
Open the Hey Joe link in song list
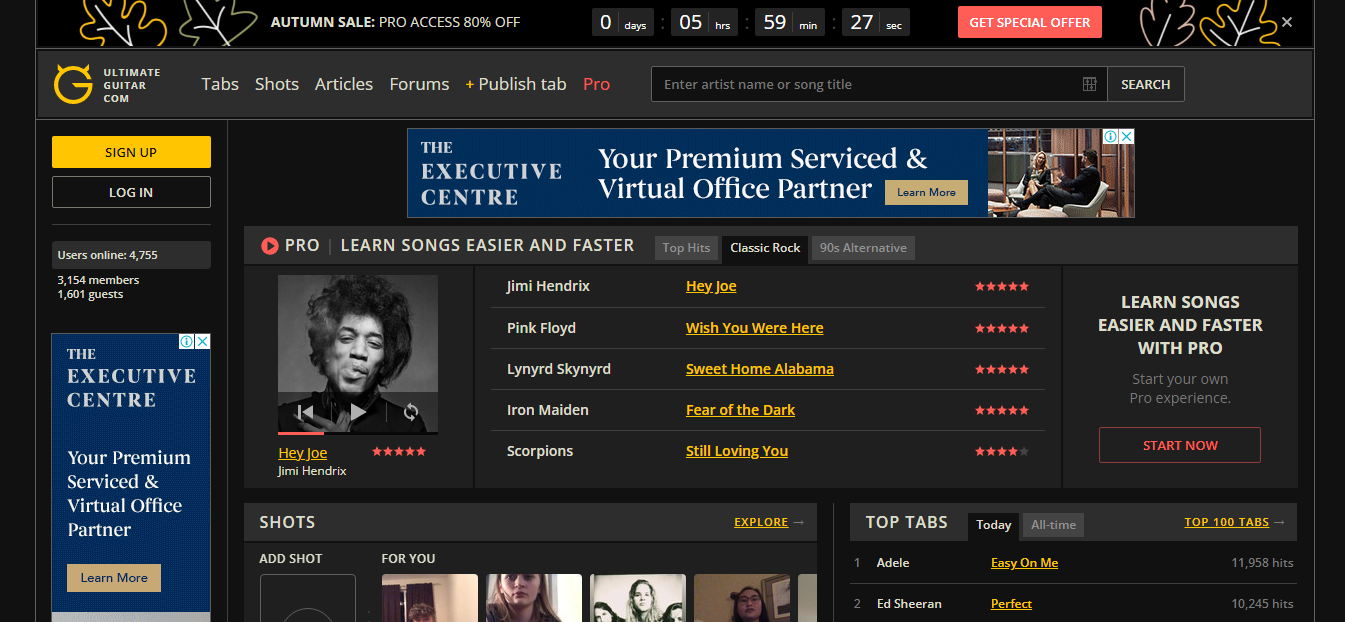pyautogui.click(x=711, y=286)
